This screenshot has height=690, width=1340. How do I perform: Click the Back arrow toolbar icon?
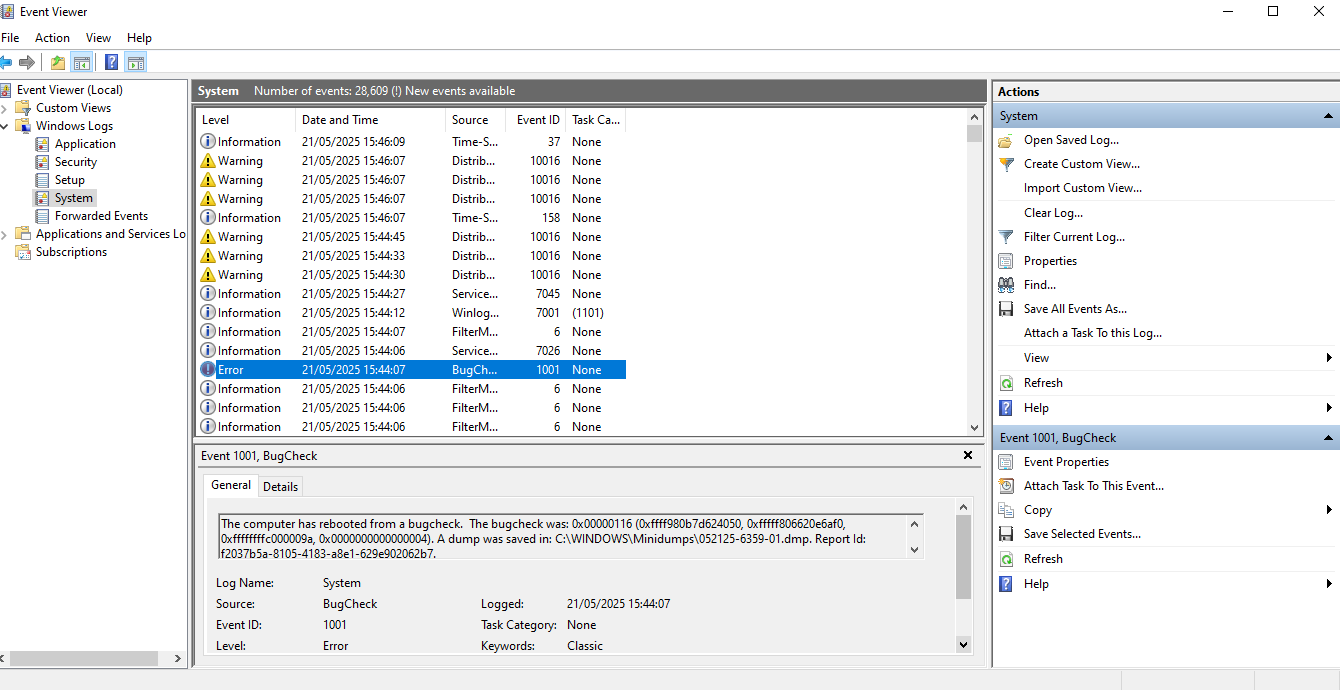pyautogui.click(x=6, y=62)
